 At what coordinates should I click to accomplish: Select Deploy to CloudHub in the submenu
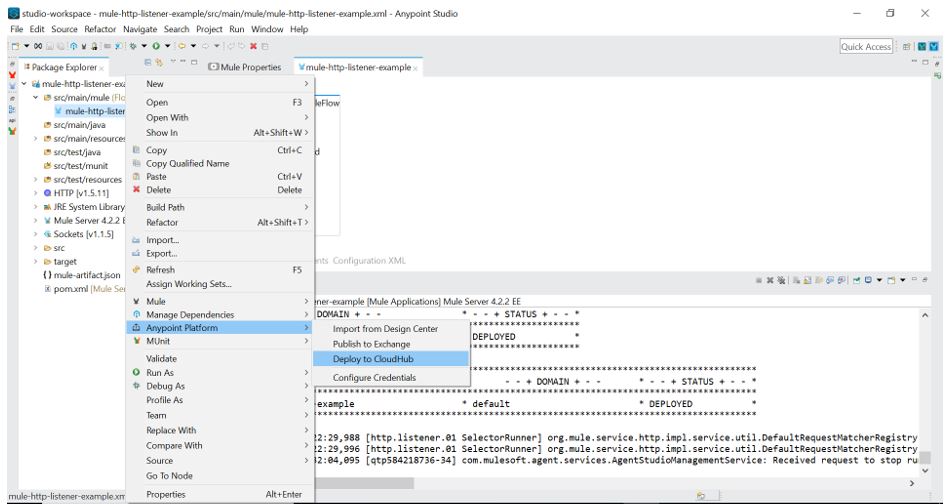pos(391,359)
